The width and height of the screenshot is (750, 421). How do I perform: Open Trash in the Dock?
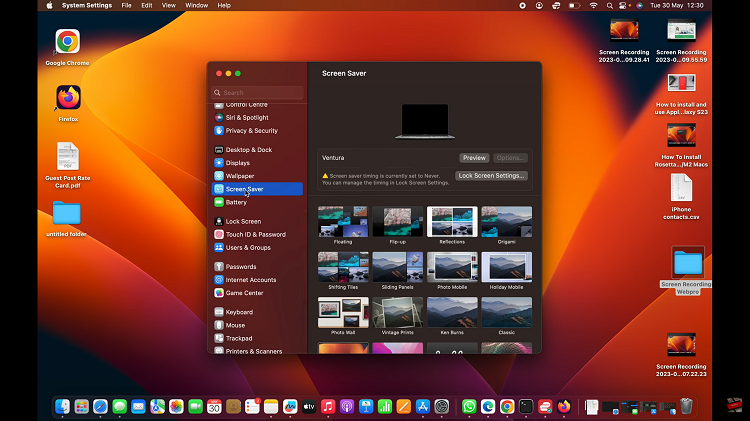pyautogui.click(x=686, y=406)
